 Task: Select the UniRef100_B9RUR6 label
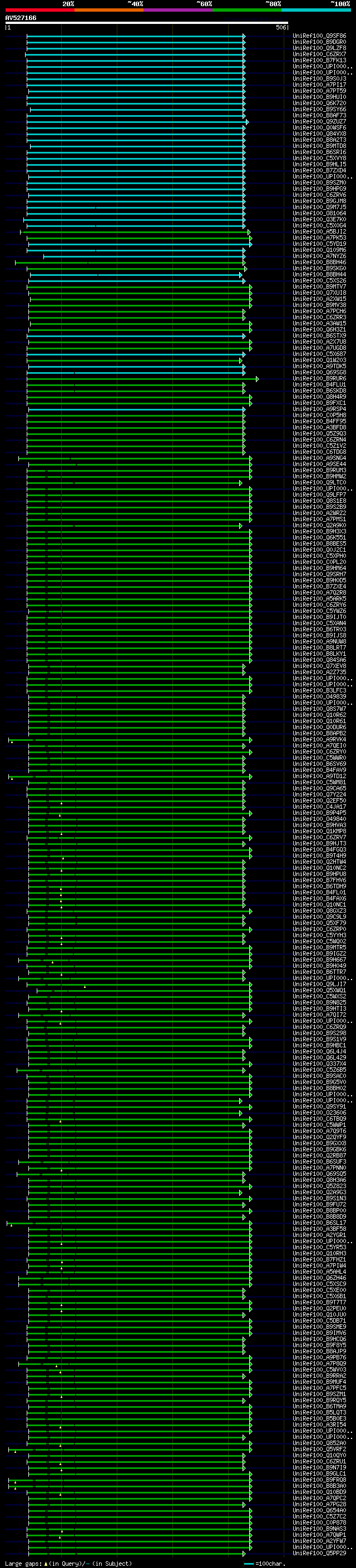pyautogui.click(x=319, y=378)
